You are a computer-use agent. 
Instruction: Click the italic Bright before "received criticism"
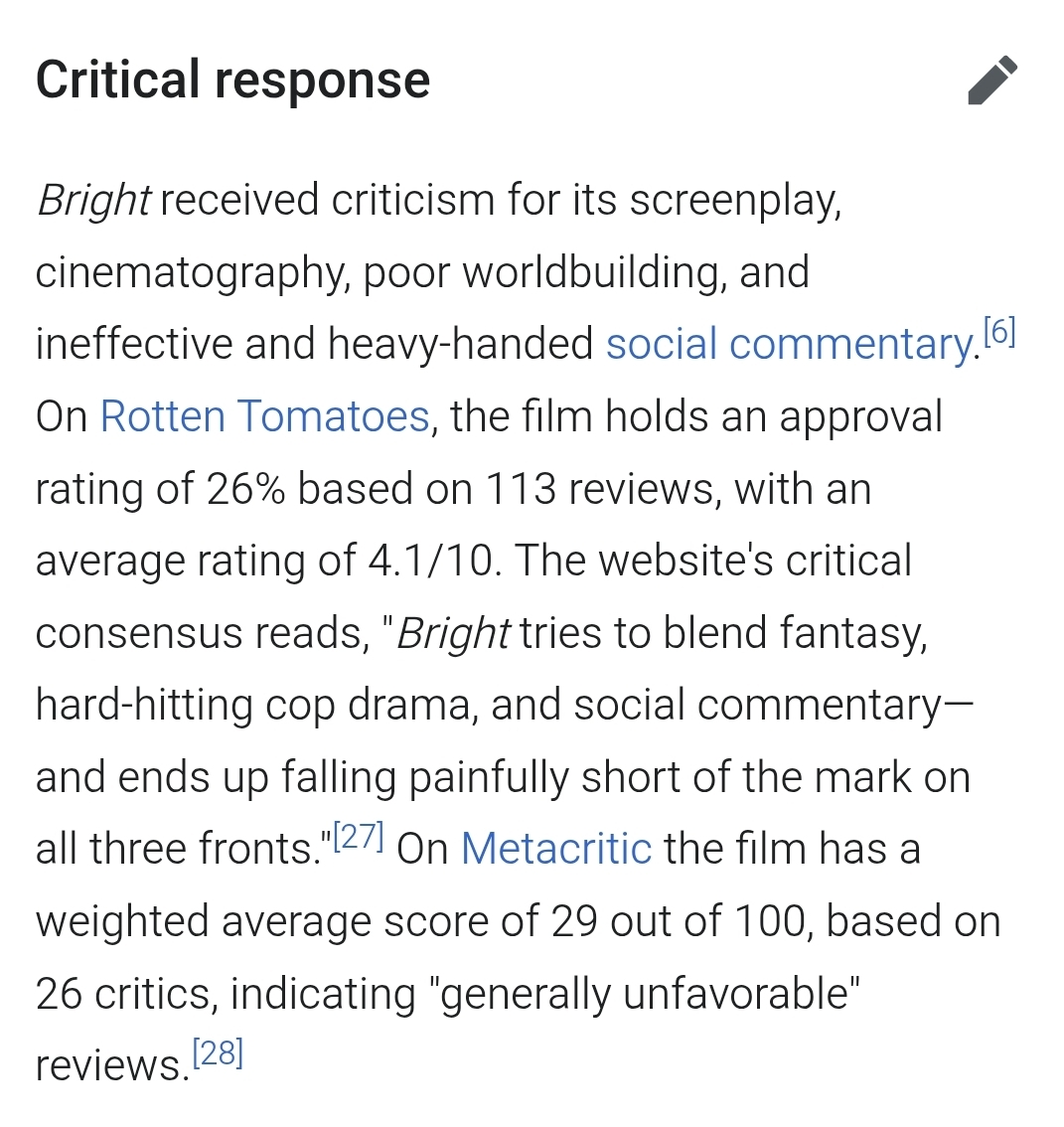click(x=93, y=201)
